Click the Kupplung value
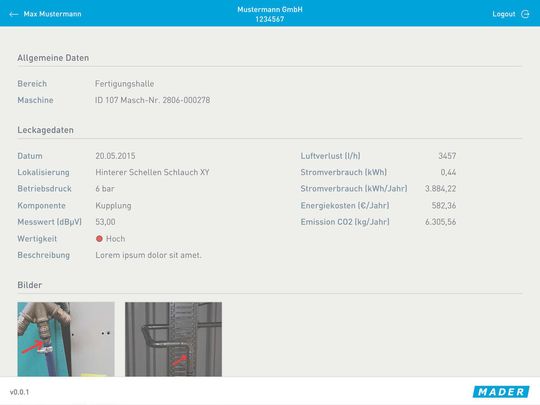540x405 pixels. click(113, 206)
